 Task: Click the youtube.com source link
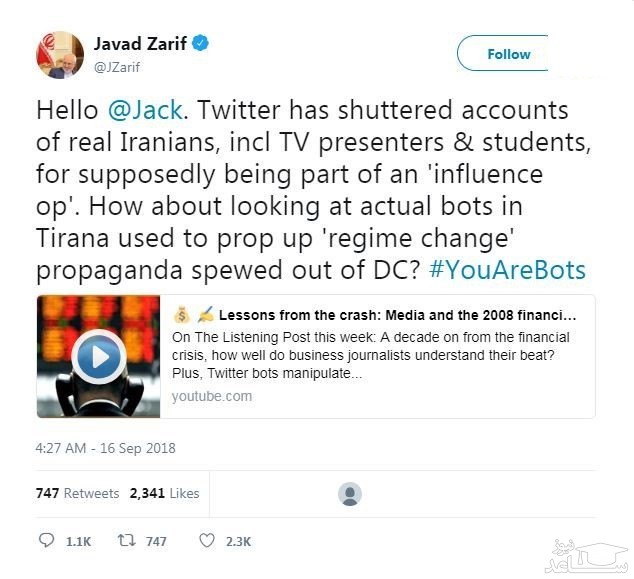point(211,396)
